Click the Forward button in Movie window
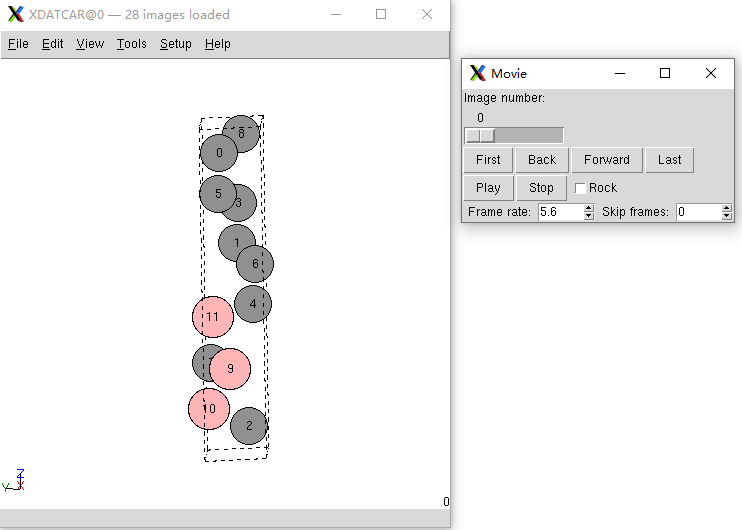The height and width of the screenshot is (530, 742). [607, 160]
